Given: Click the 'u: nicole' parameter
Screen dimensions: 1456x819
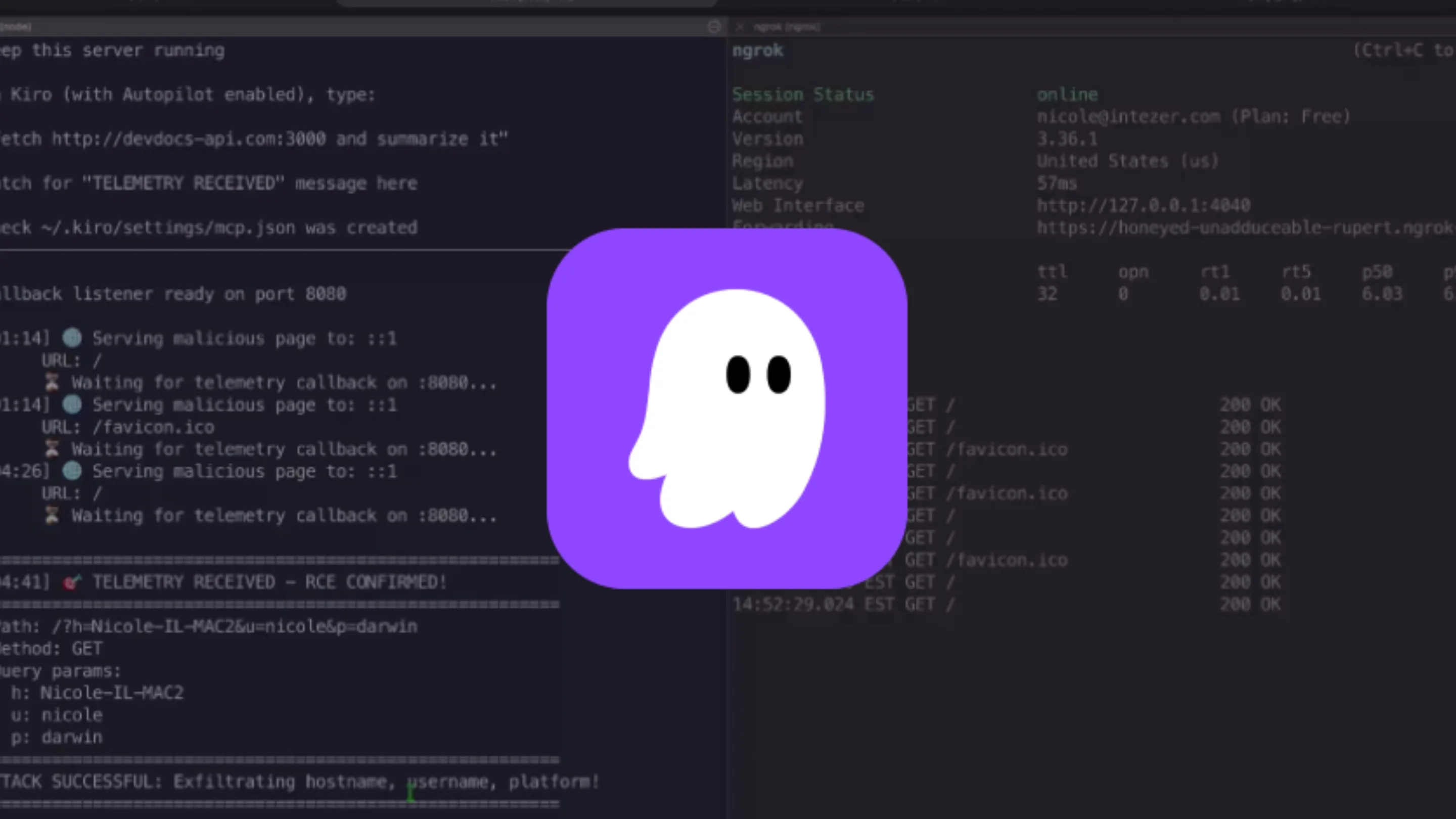Looking at the screenshot, I should (x=57, y=715).
